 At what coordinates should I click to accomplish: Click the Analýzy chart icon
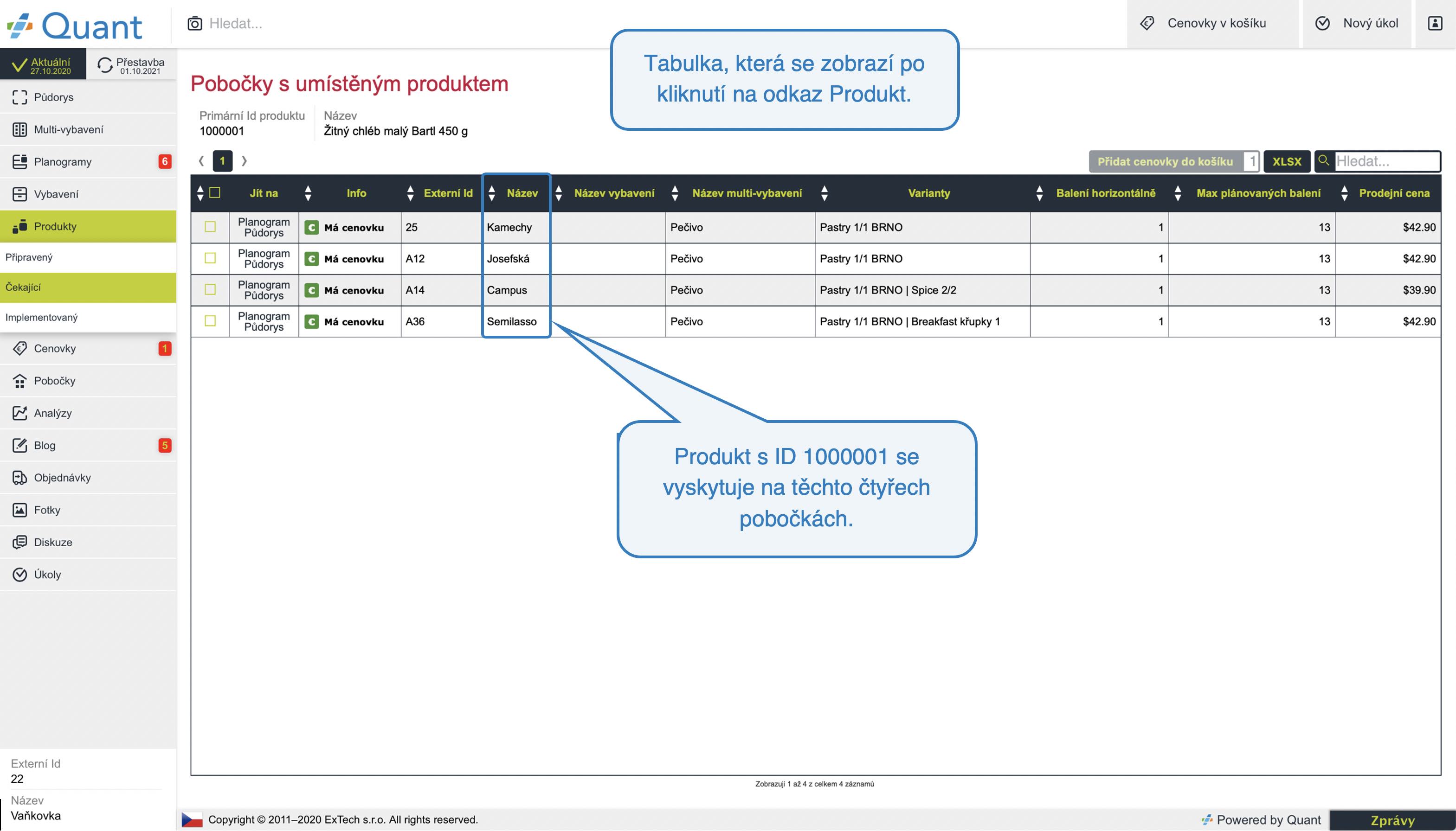click(19, 413)
